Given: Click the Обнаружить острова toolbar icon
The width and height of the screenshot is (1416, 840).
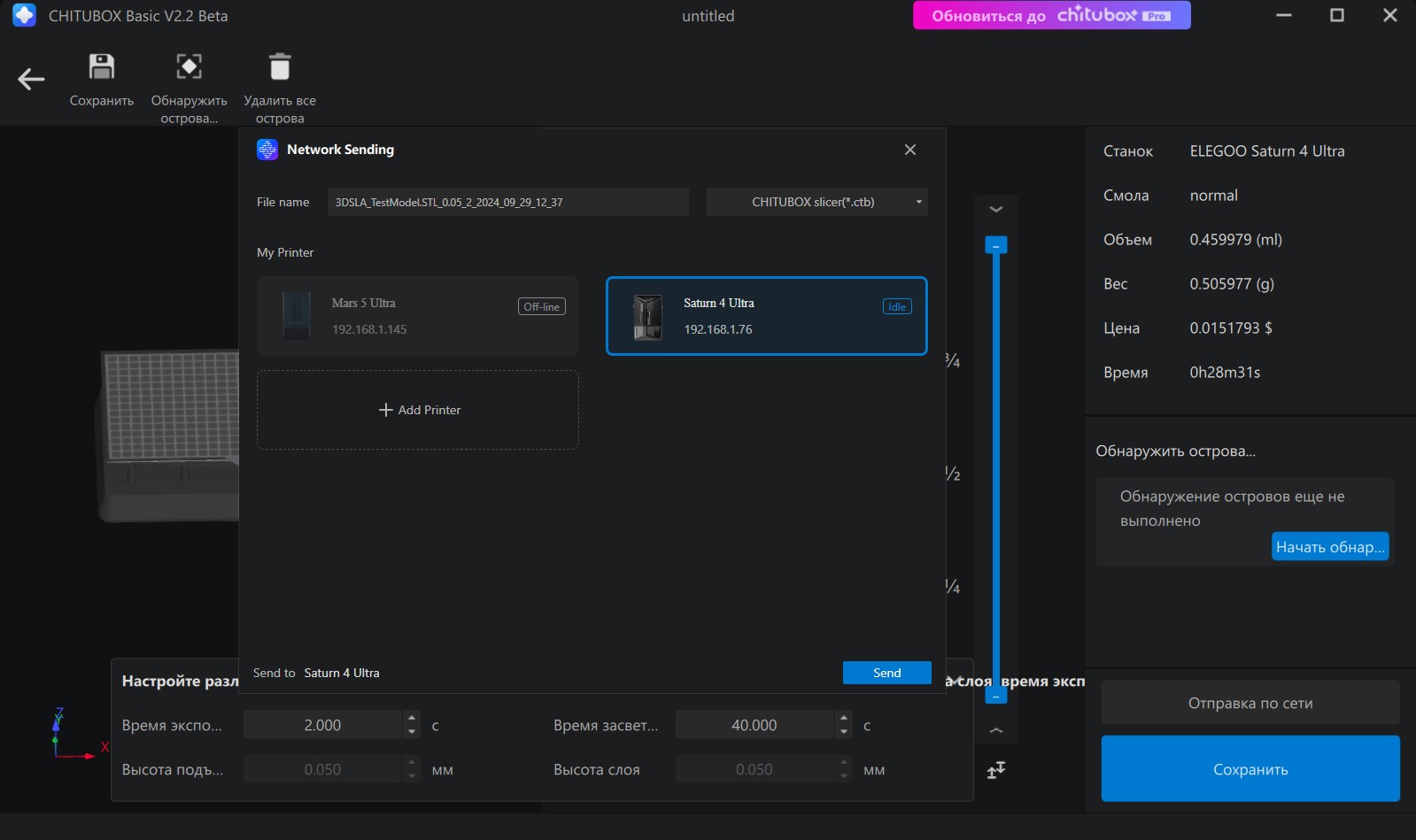Looking at the screenshot, I should click(189, 67).
